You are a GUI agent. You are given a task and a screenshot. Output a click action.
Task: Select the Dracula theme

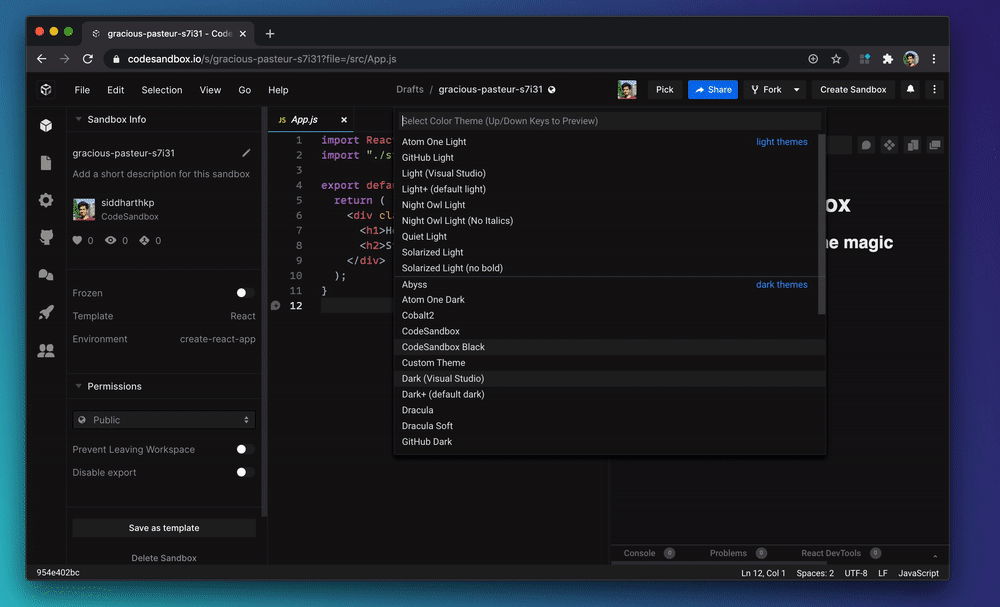pyautogui.click(x=610, y=410)
